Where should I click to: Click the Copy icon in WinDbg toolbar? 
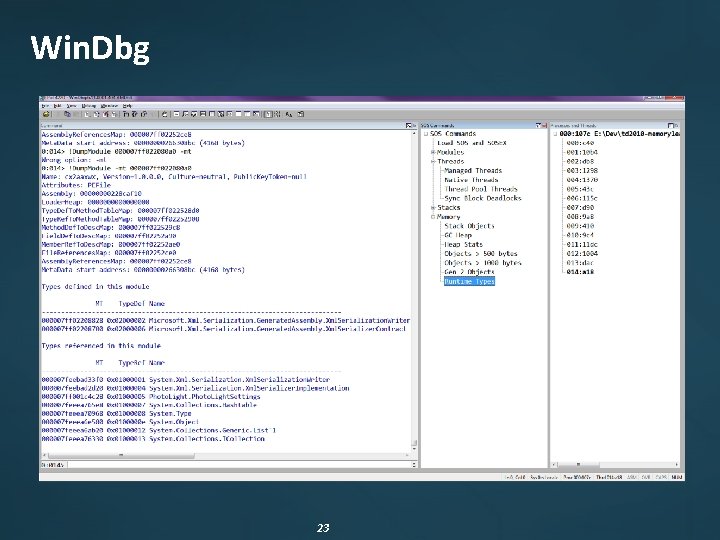coord(68,114)
